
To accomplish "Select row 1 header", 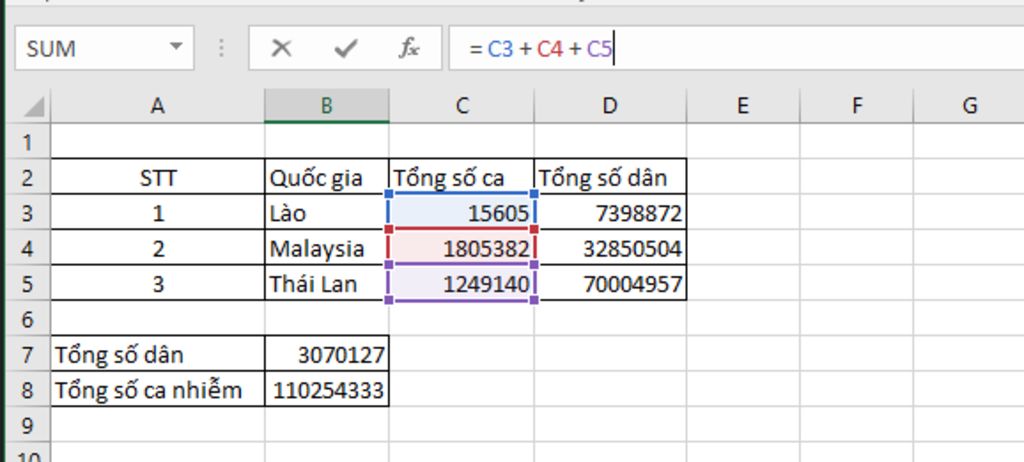I will point(27,141).
